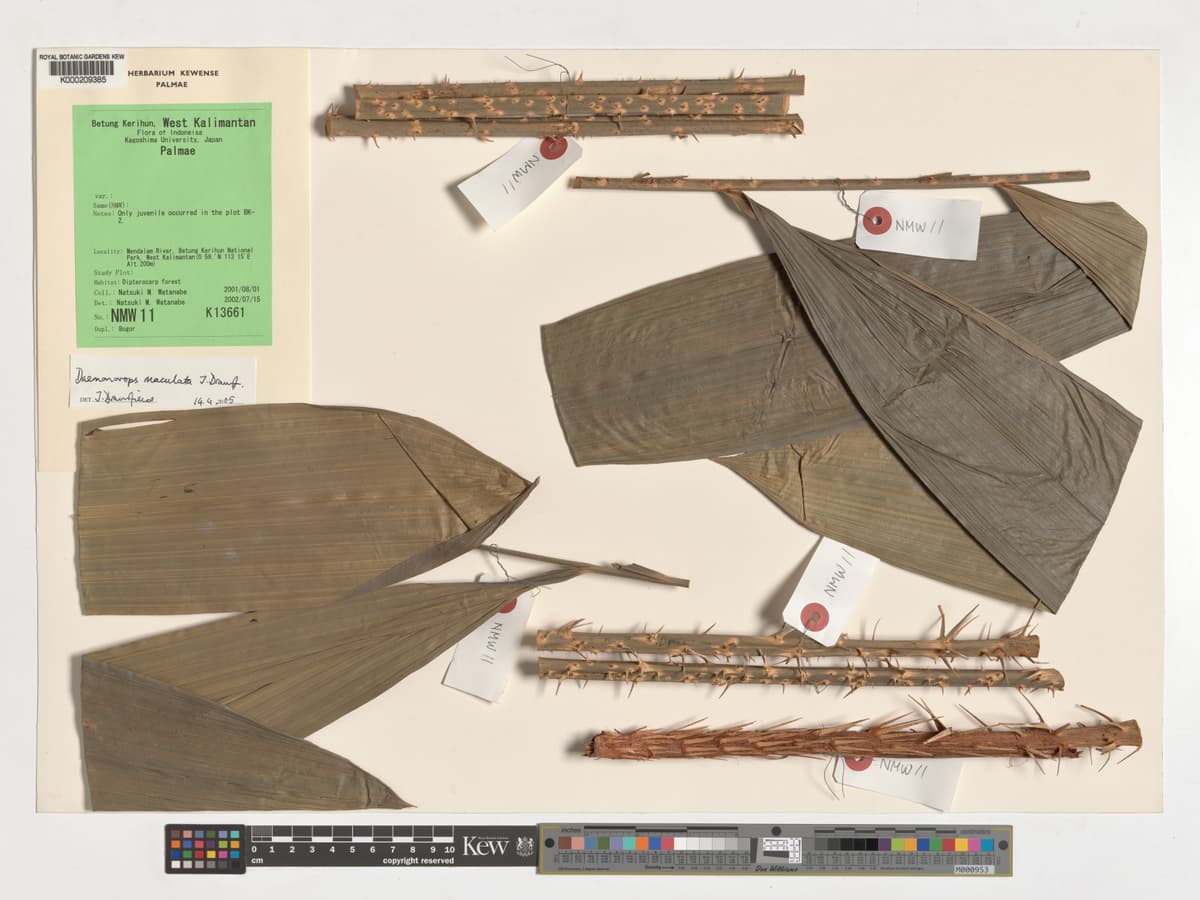
Task: Click the M000953 code on the grey color chart
Action: [974, 870]
